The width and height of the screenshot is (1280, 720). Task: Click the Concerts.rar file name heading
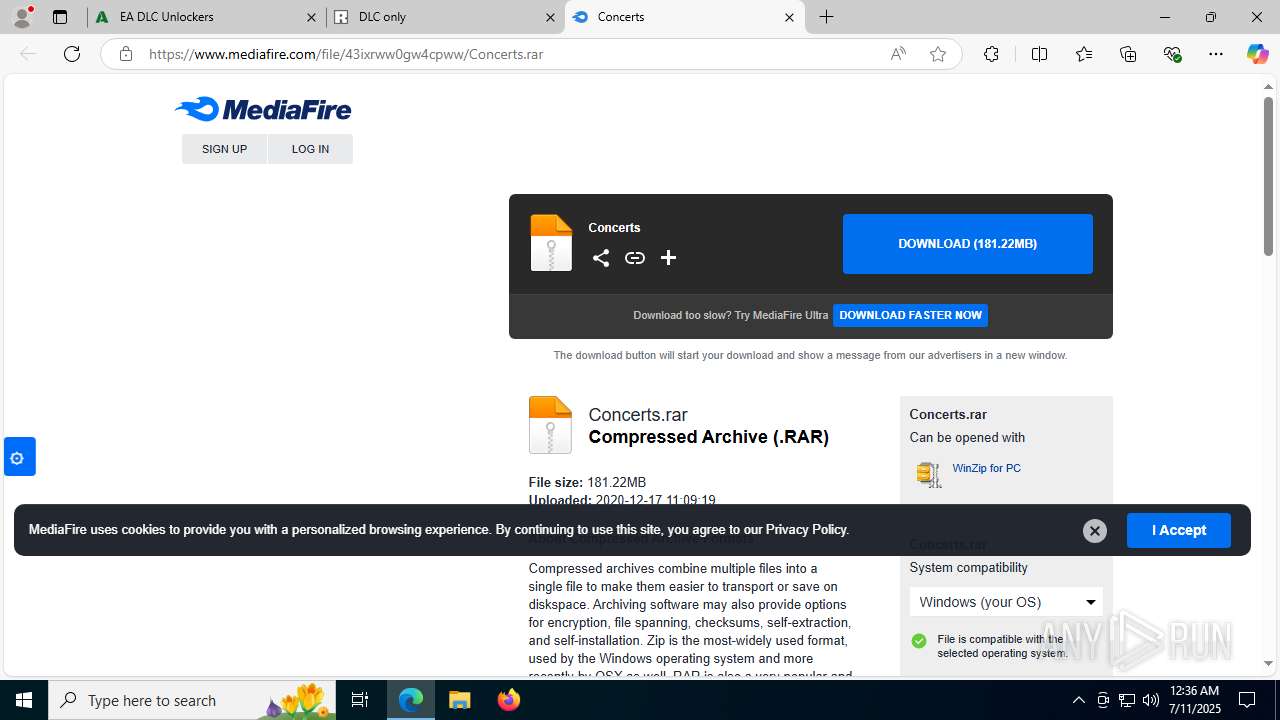click(638, 415)
